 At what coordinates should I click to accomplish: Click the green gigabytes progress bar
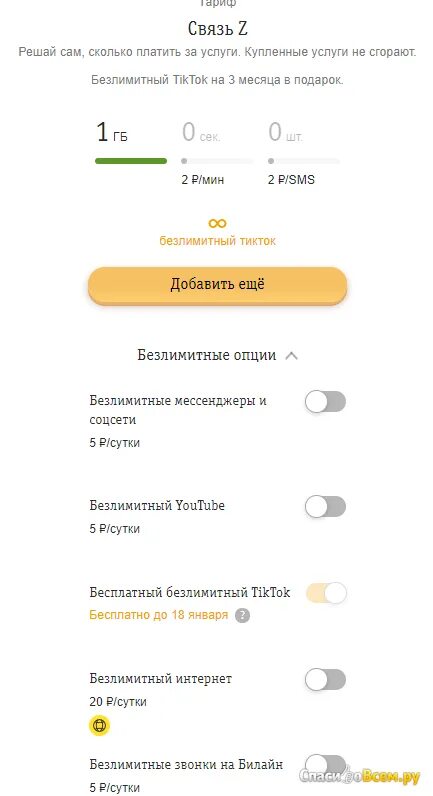tap(131, 161)
